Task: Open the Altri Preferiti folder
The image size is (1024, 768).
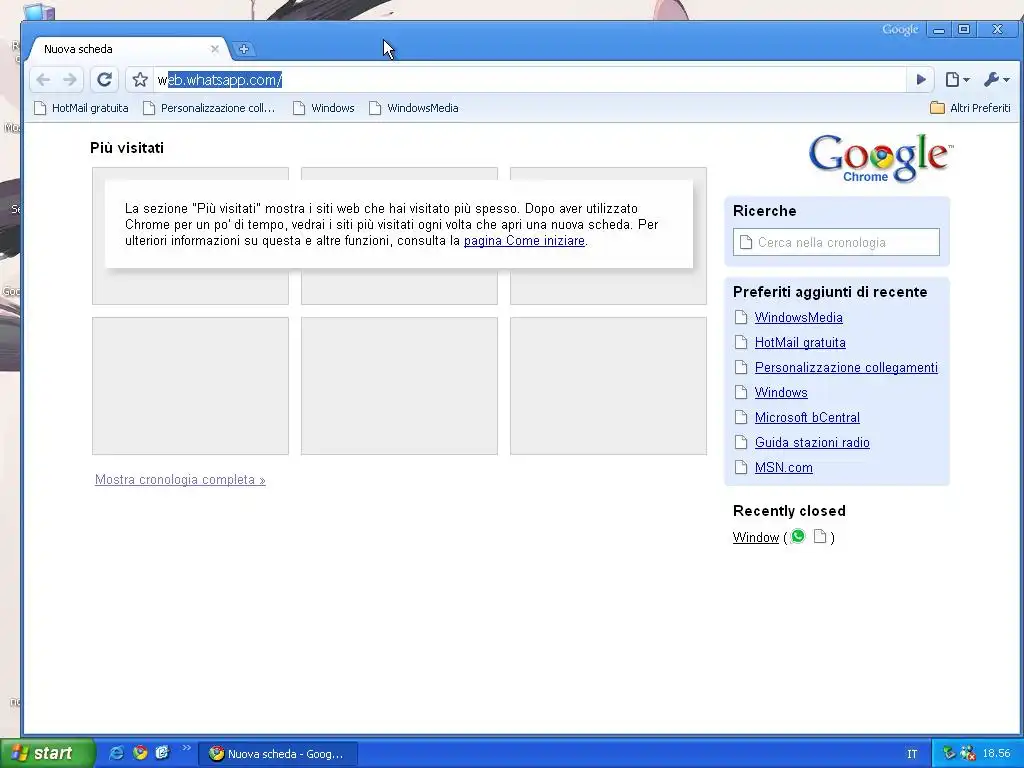Action: [970, 108]
